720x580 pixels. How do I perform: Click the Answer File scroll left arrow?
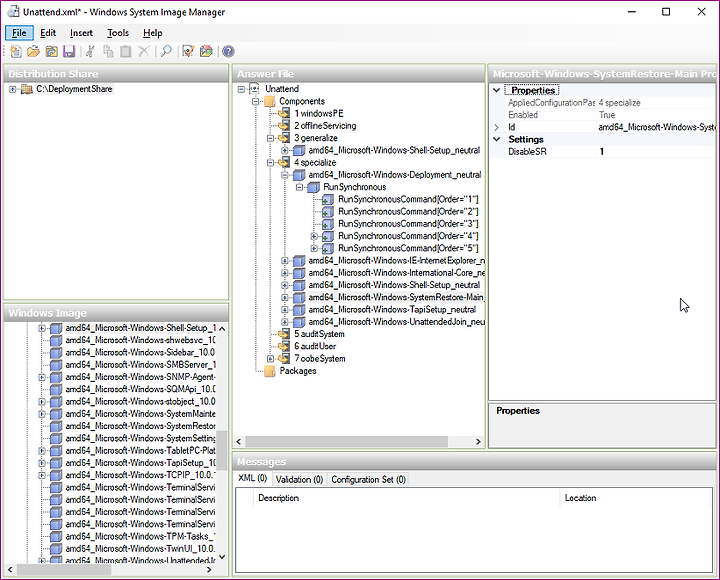click(x=239, y=441)
